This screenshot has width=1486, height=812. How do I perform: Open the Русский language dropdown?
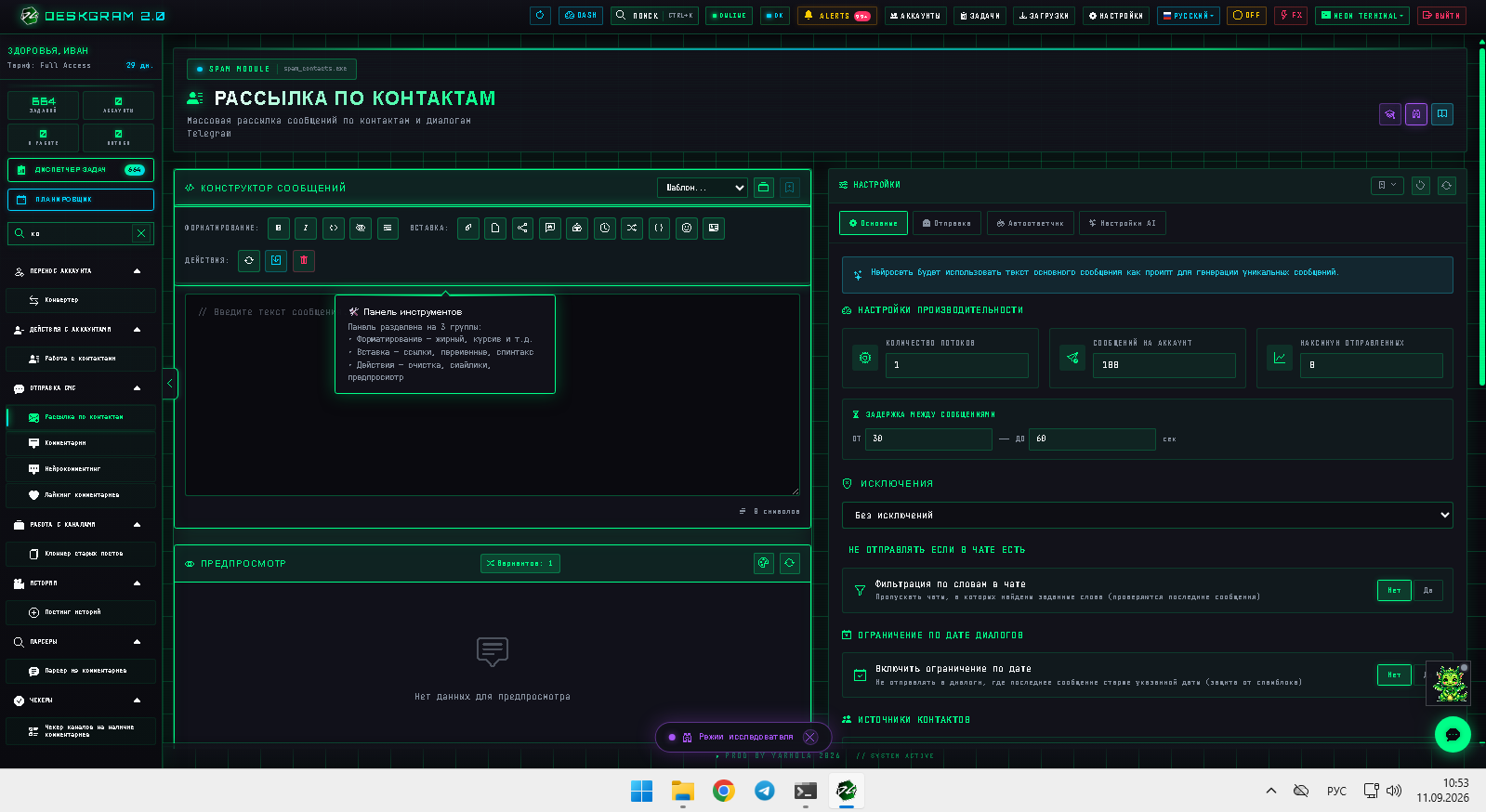coord(1189,16)
